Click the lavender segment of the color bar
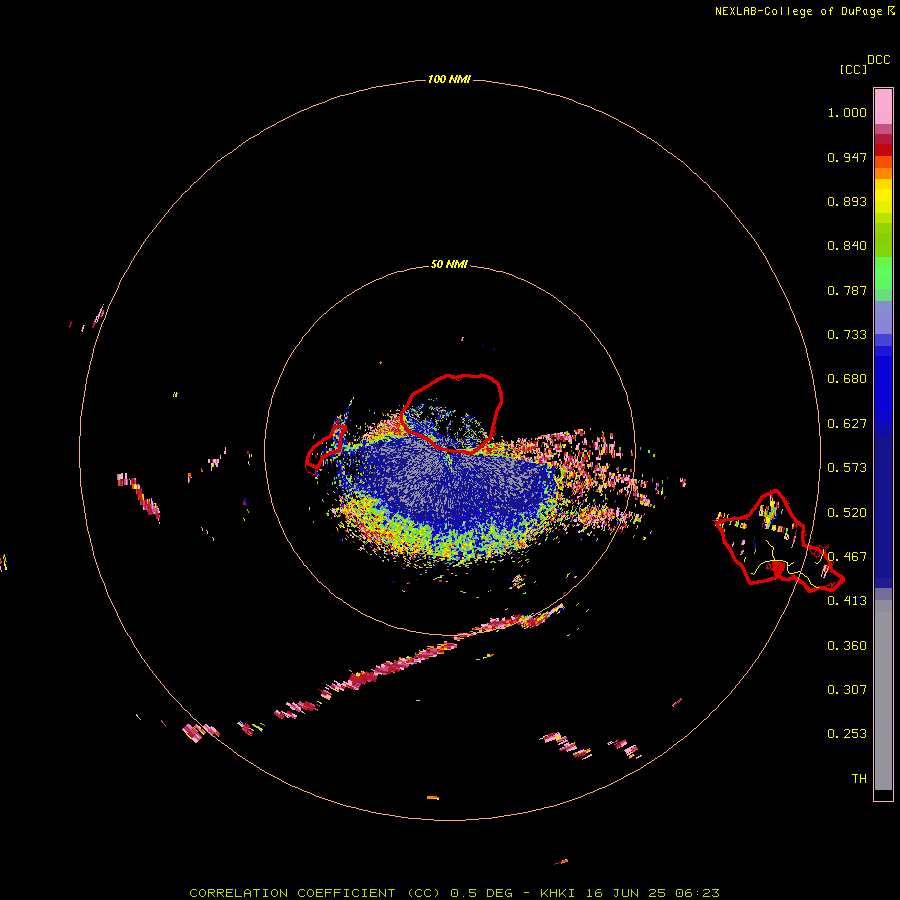Screen dimensions: 900x900 point(883,318)
